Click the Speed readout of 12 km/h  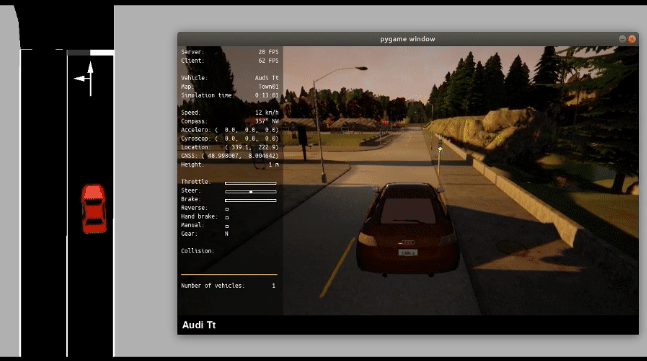coord(267,113)
